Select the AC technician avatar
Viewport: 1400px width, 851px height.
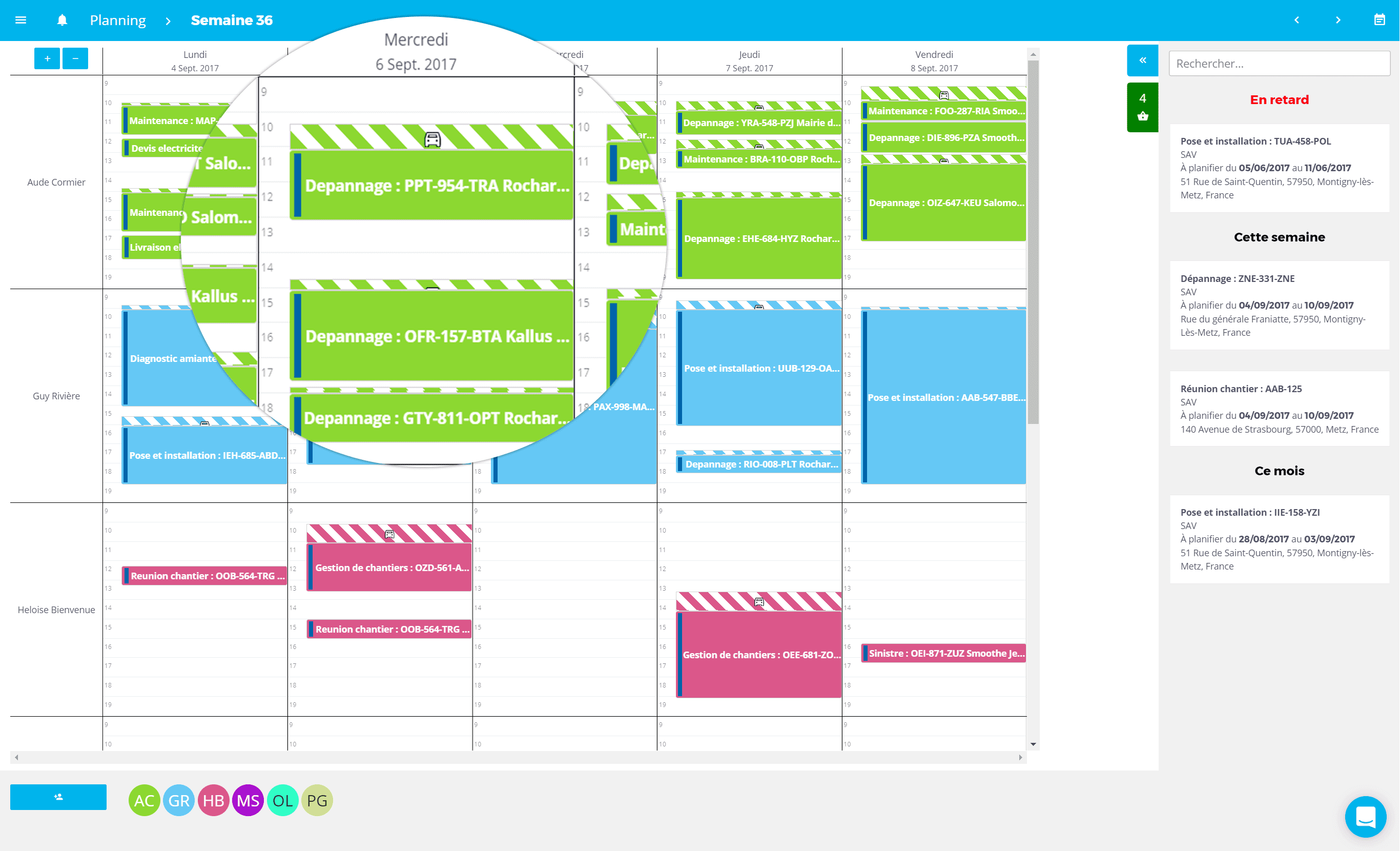pos(145,800)
